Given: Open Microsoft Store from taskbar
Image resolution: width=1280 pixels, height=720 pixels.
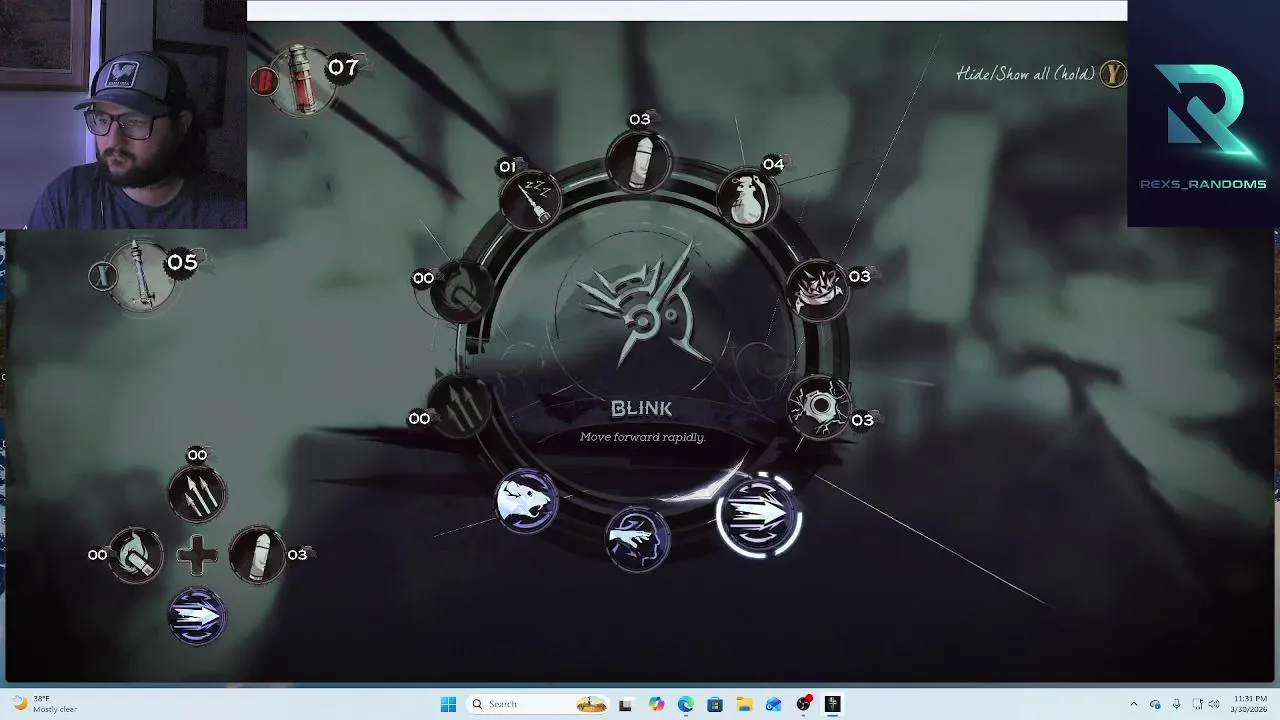Looking at the screenshot, I should click(715, 704).
